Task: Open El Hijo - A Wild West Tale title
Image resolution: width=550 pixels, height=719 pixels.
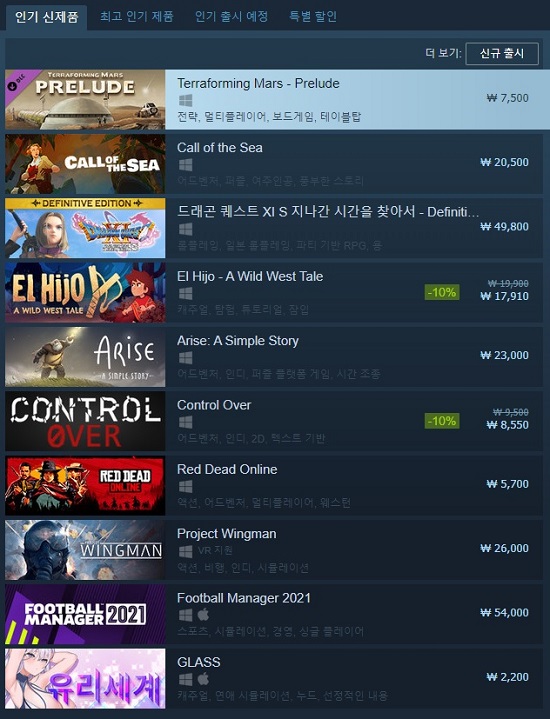Action: (250, 277)
